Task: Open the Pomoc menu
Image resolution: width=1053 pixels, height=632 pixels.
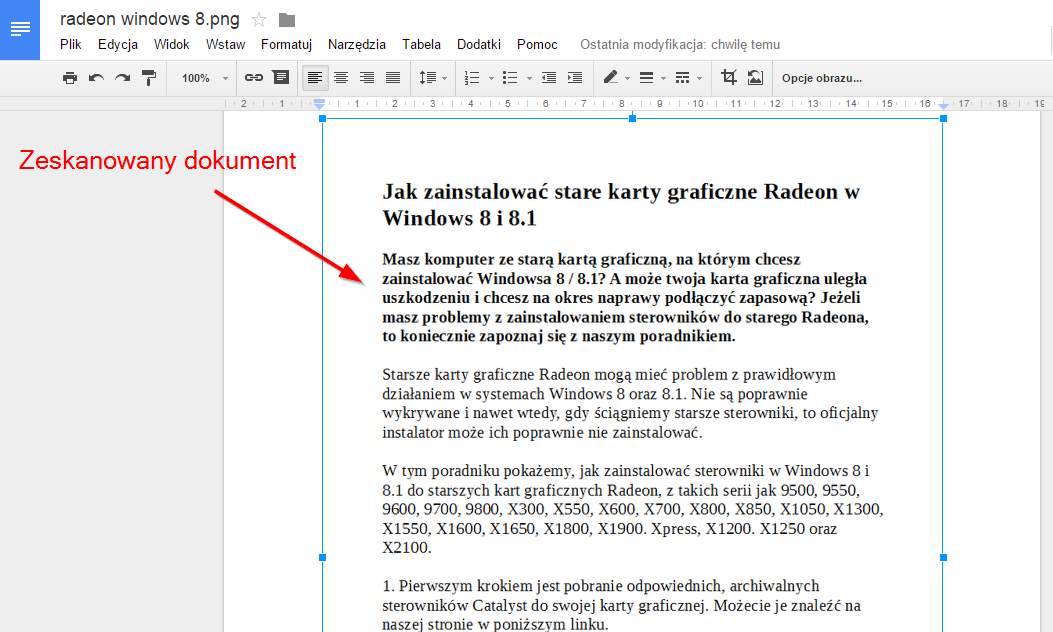Action: (537, 44)
